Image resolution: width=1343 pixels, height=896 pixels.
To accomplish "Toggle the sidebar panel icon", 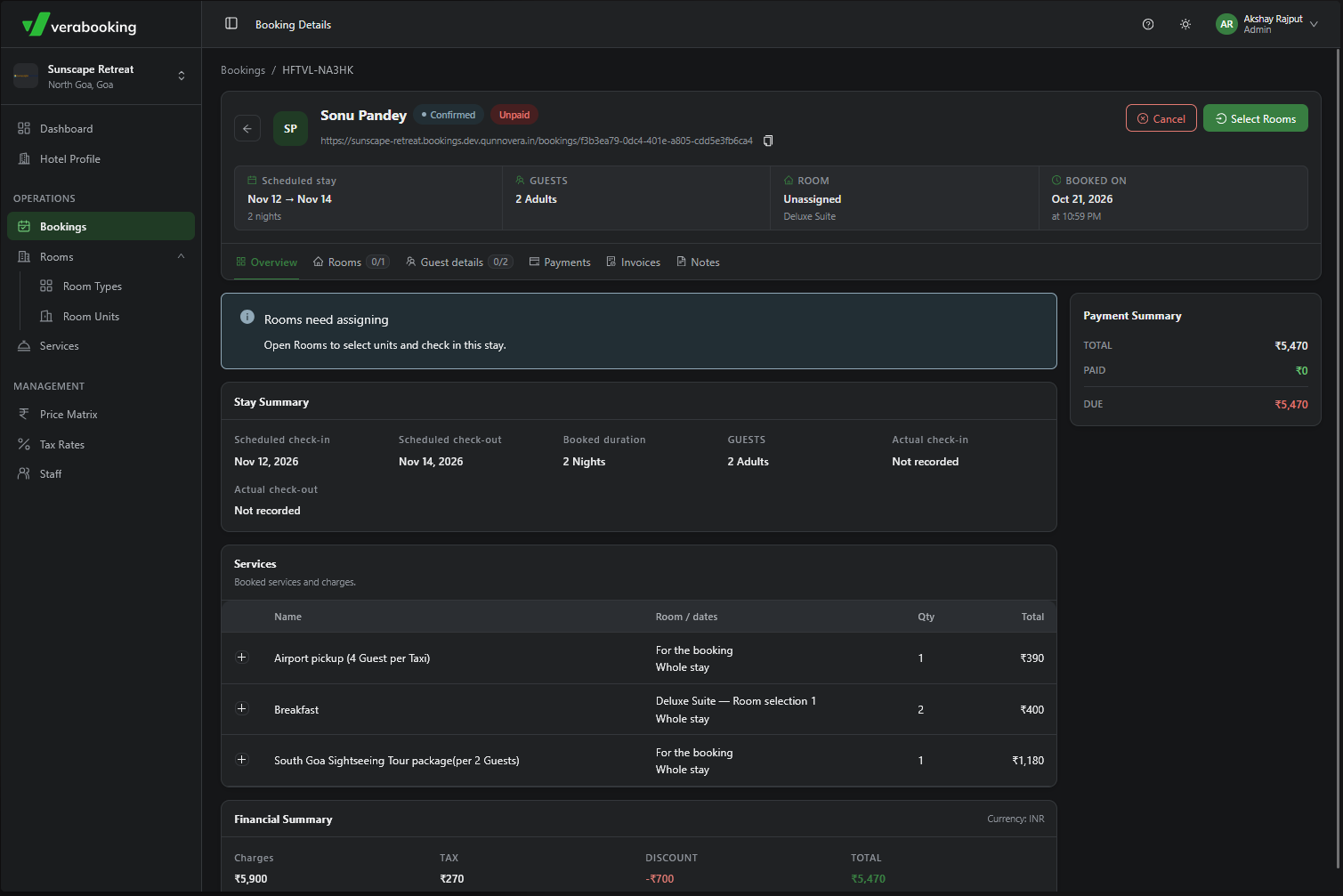I will [x=231, y=24].
